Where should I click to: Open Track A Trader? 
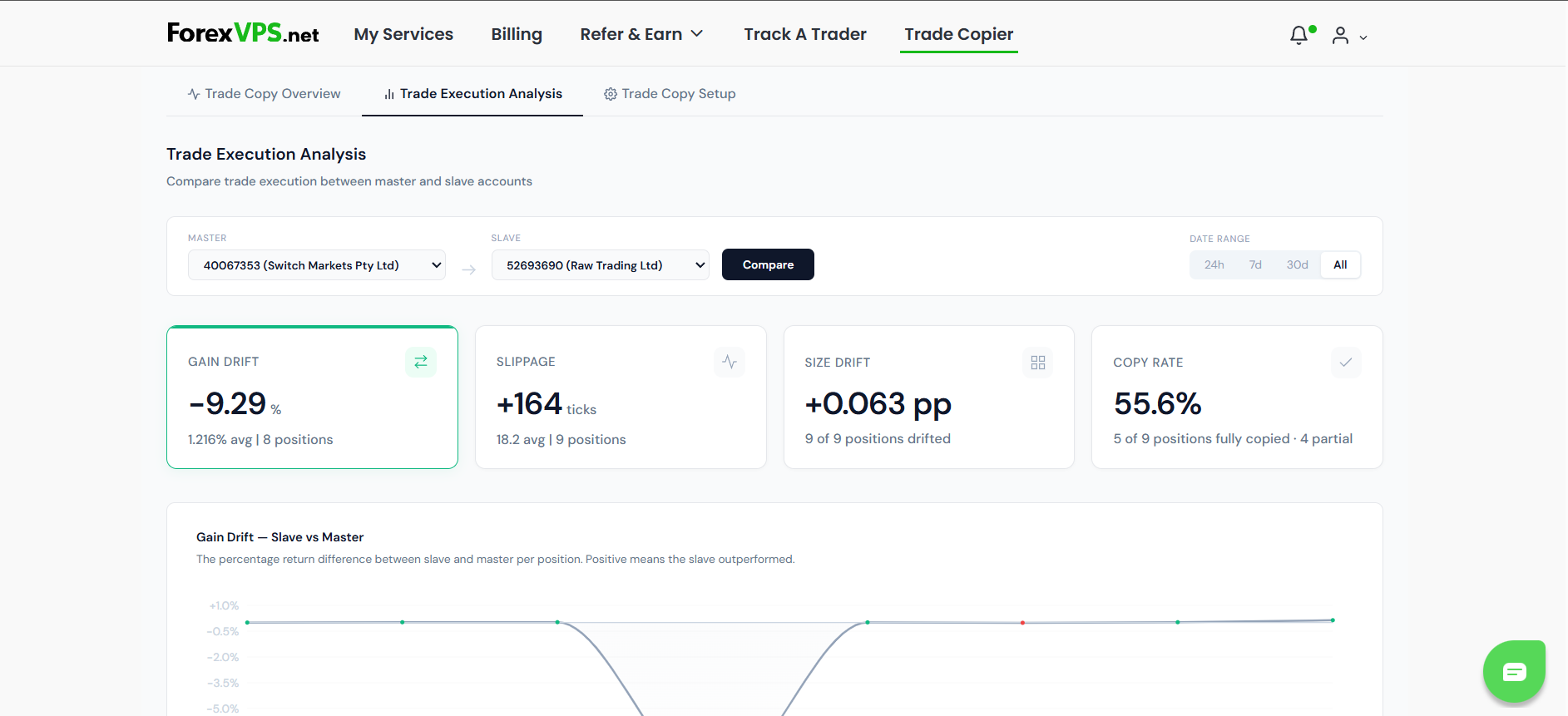point(805,34)
